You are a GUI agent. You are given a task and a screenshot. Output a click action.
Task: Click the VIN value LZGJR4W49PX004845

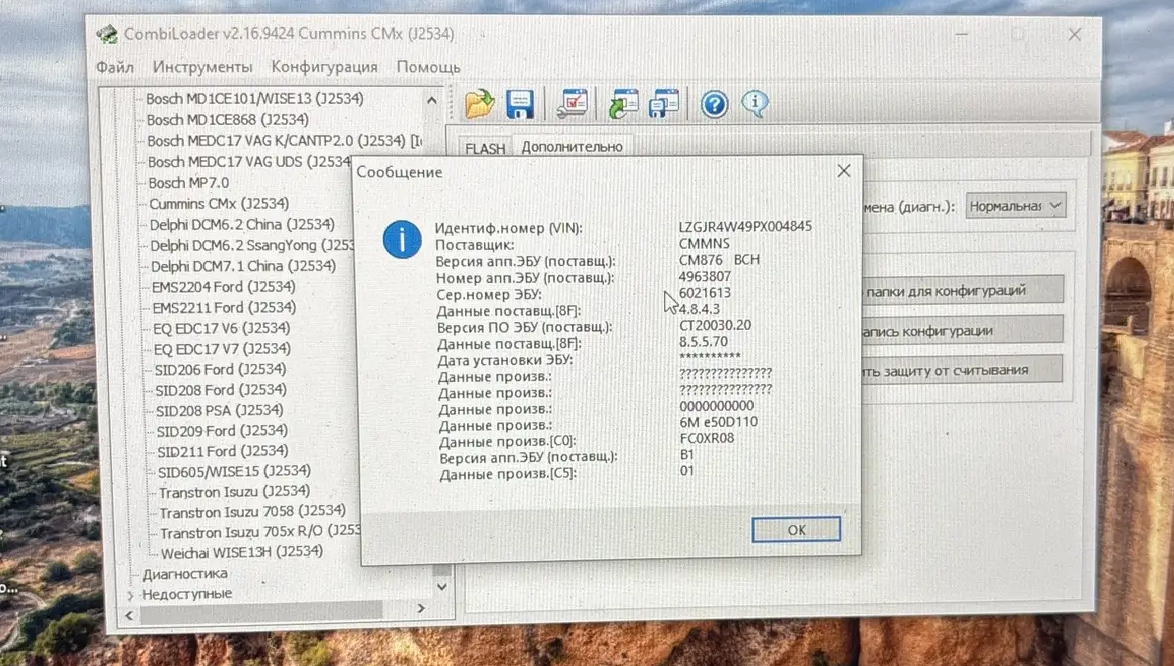click(x=745, y=226)
